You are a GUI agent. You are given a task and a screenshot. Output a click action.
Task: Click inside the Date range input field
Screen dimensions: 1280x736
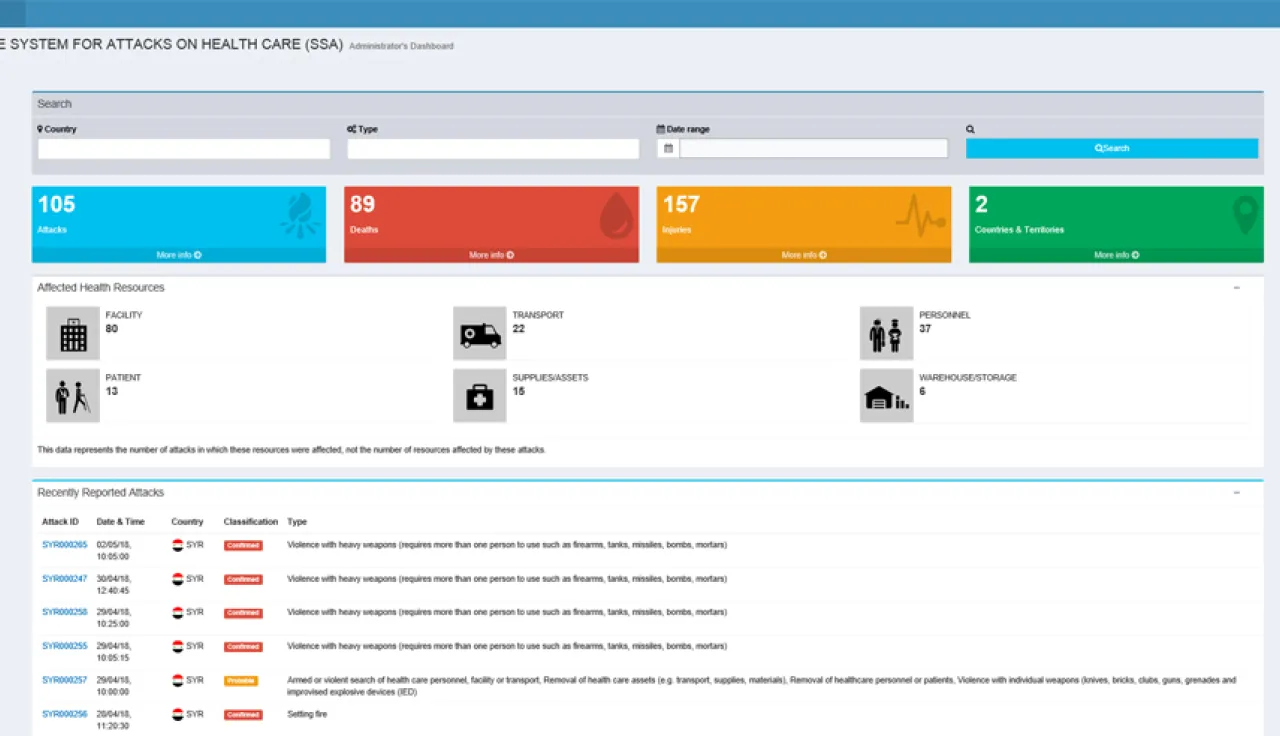[813, 149]
